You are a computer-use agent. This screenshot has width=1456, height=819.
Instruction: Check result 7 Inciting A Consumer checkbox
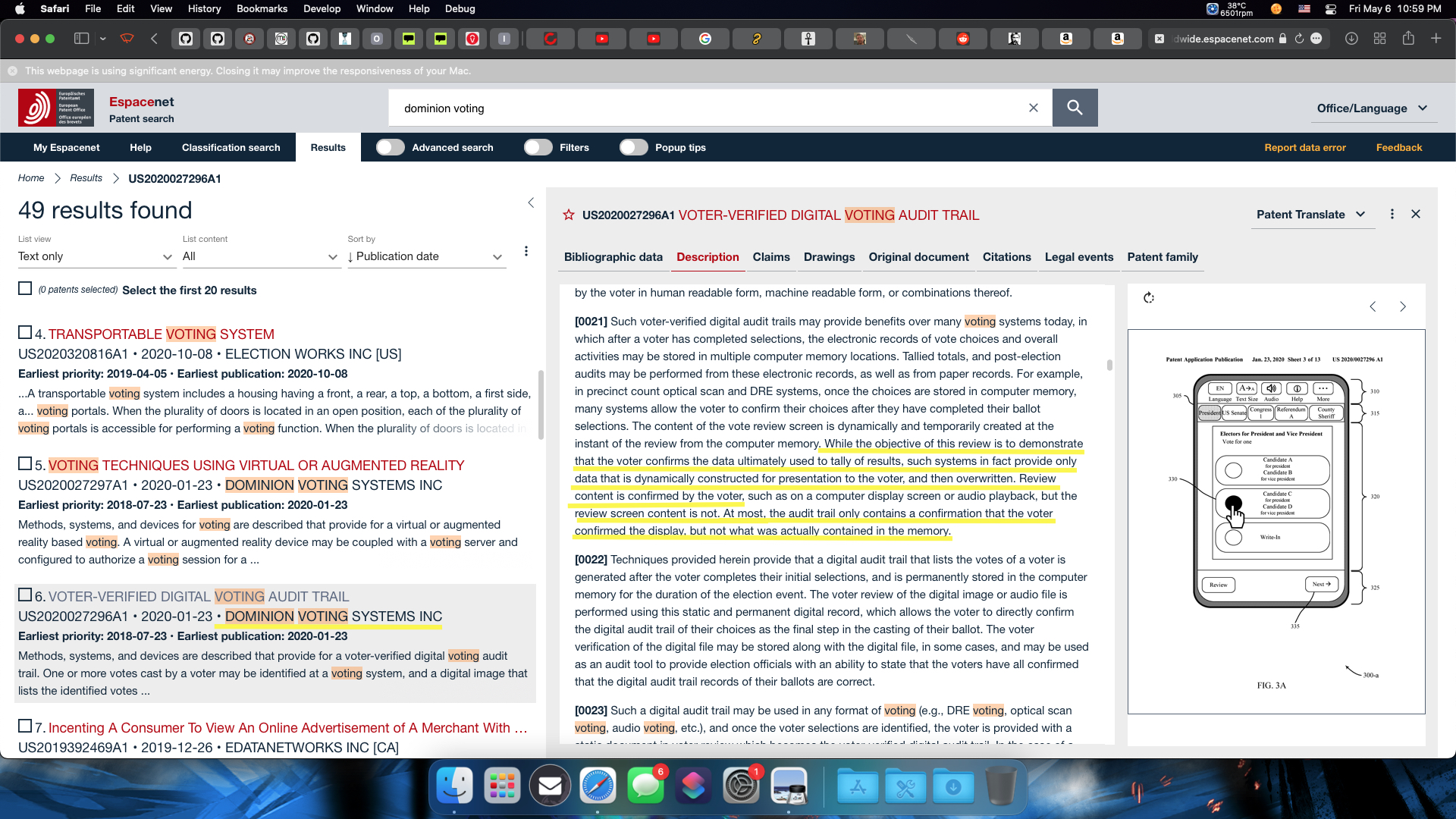[25, 726]
